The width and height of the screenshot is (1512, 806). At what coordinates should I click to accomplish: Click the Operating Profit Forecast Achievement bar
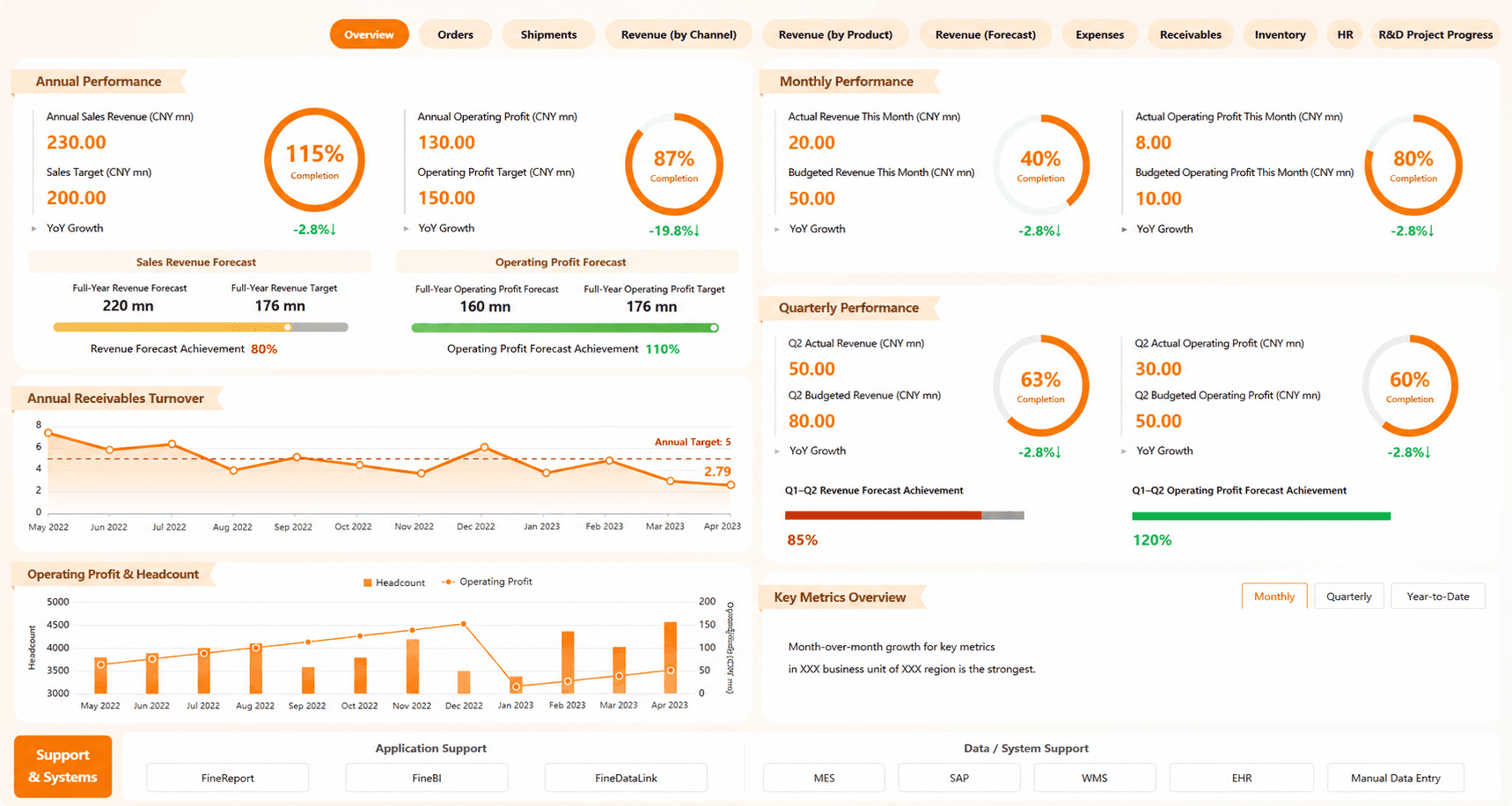pyautogui.click(x=565, y=327)
